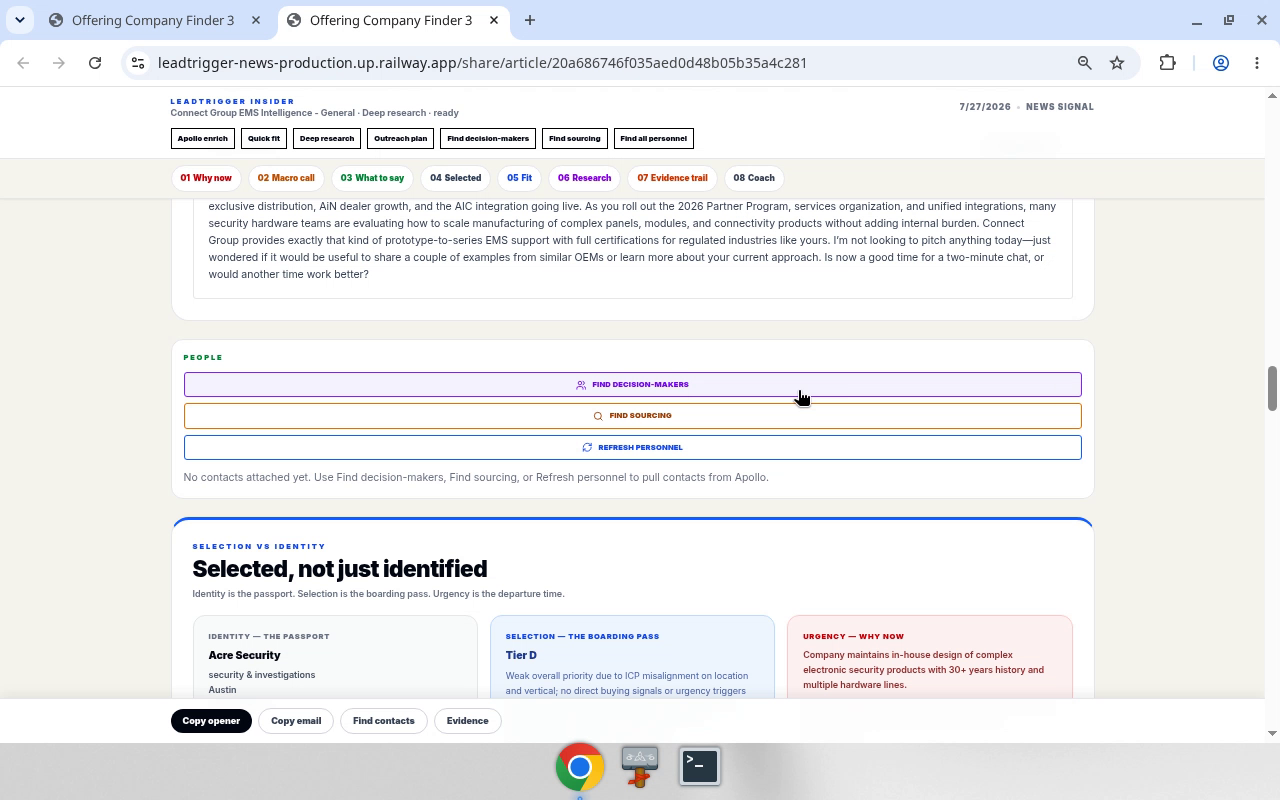Click the Find contacts button
1280x800 pixels.
click(x=383, y=721)
